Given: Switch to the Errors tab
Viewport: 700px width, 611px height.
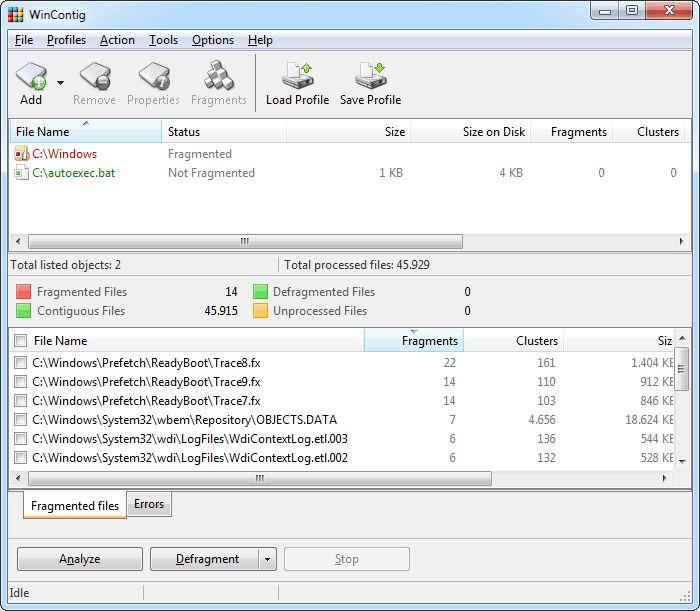Looking at the screenshot, I should coord(149,504).
